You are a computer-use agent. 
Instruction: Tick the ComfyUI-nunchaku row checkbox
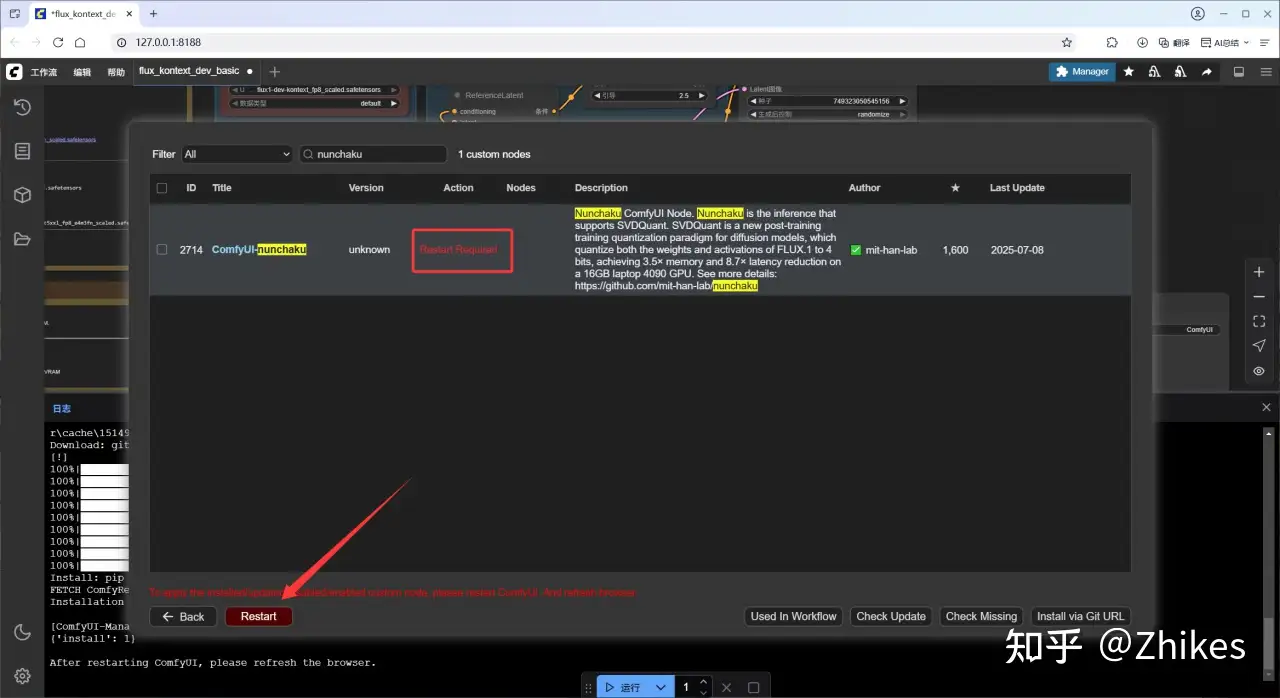[x=162, y=250]
